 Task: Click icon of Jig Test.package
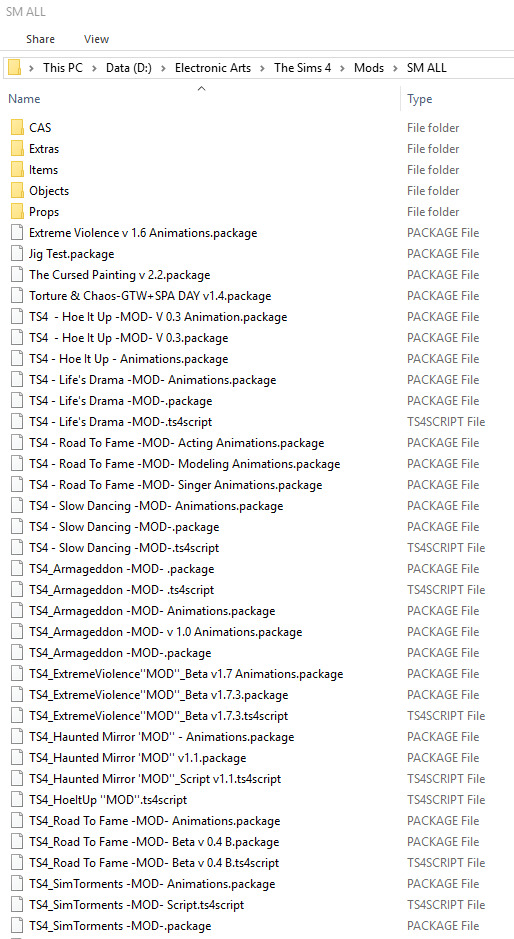coord(17,254)
